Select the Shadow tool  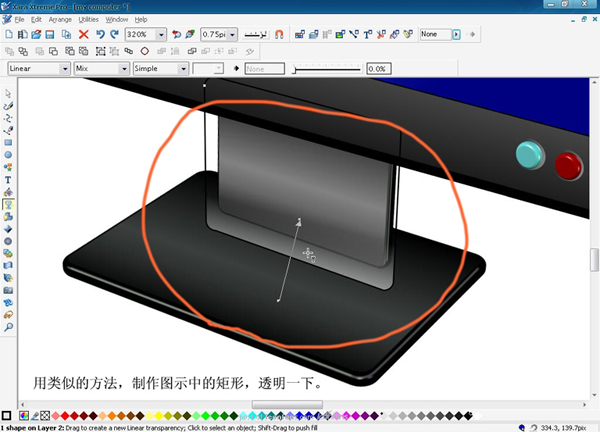coord(8,217)
